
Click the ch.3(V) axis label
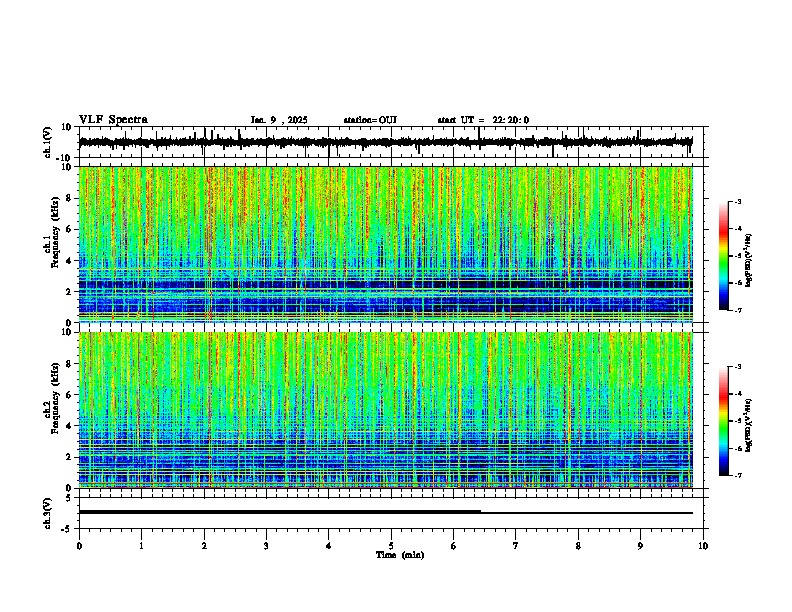[x=48, y=513]
